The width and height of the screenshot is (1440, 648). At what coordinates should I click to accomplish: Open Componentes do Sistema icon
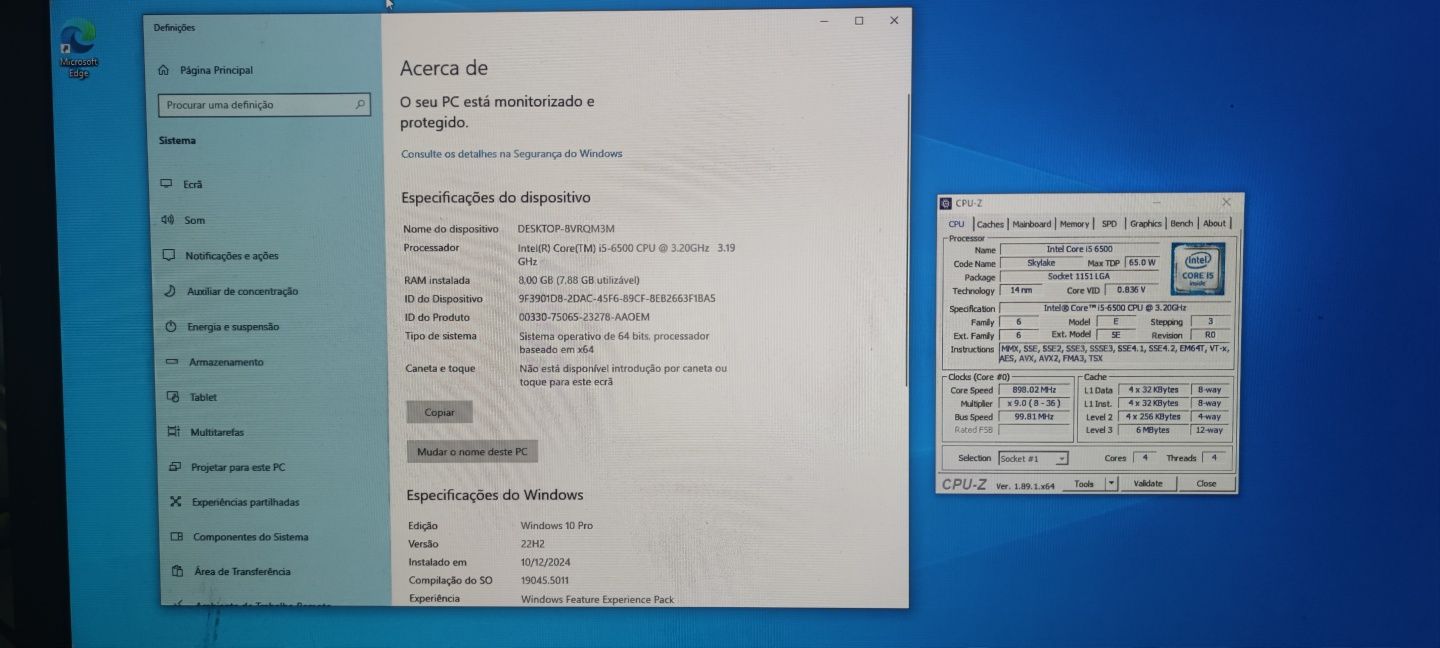pyautogui.click(x=177, y=537)
